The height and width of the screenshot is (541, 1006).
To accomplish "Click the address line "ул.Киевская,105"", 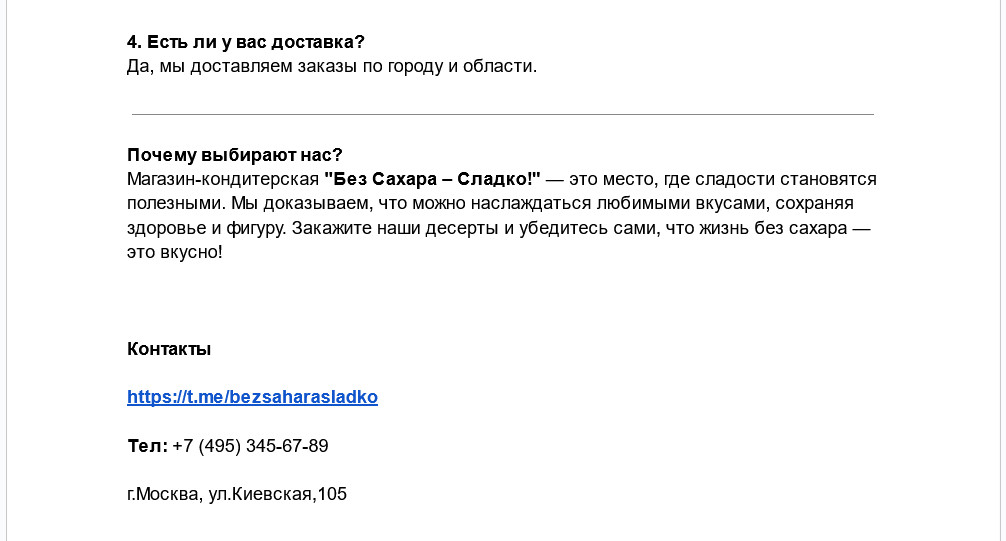I will click(277, 494).
